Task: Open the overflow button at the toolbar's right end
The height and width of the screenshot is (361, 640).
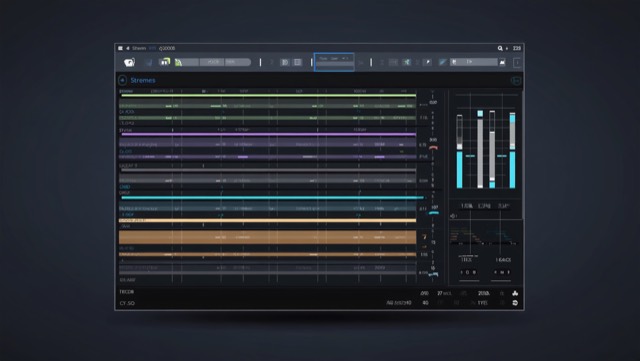Action: point(517,62)
